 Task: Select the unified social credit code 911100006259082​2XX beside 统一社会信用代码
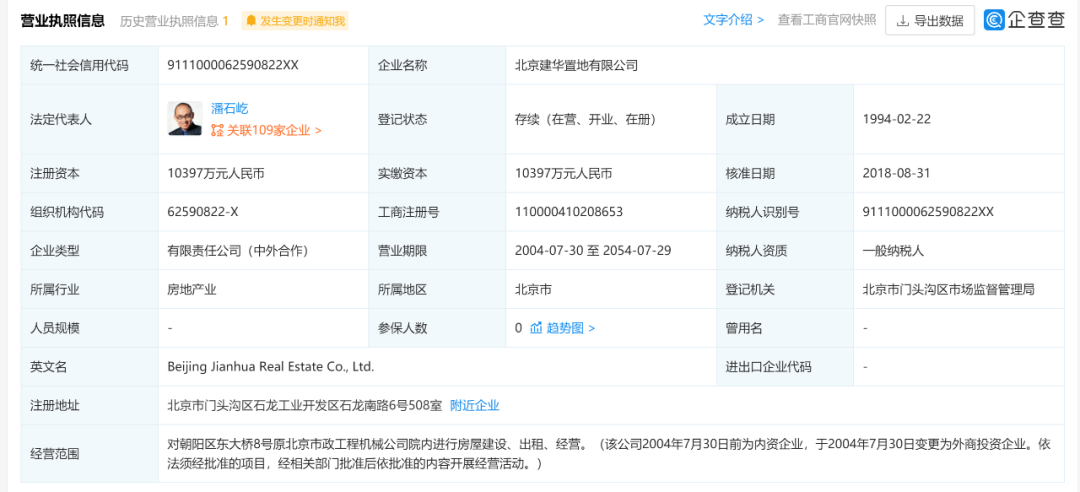click(x=233, y=65)
